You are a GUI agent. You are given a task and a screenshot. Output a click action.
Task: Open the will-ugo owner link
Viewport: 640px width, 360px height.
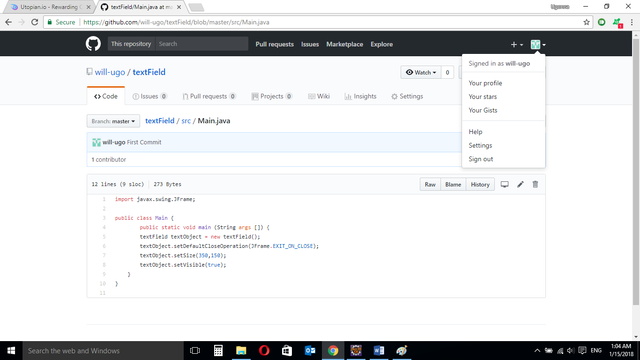pos(110,72)
